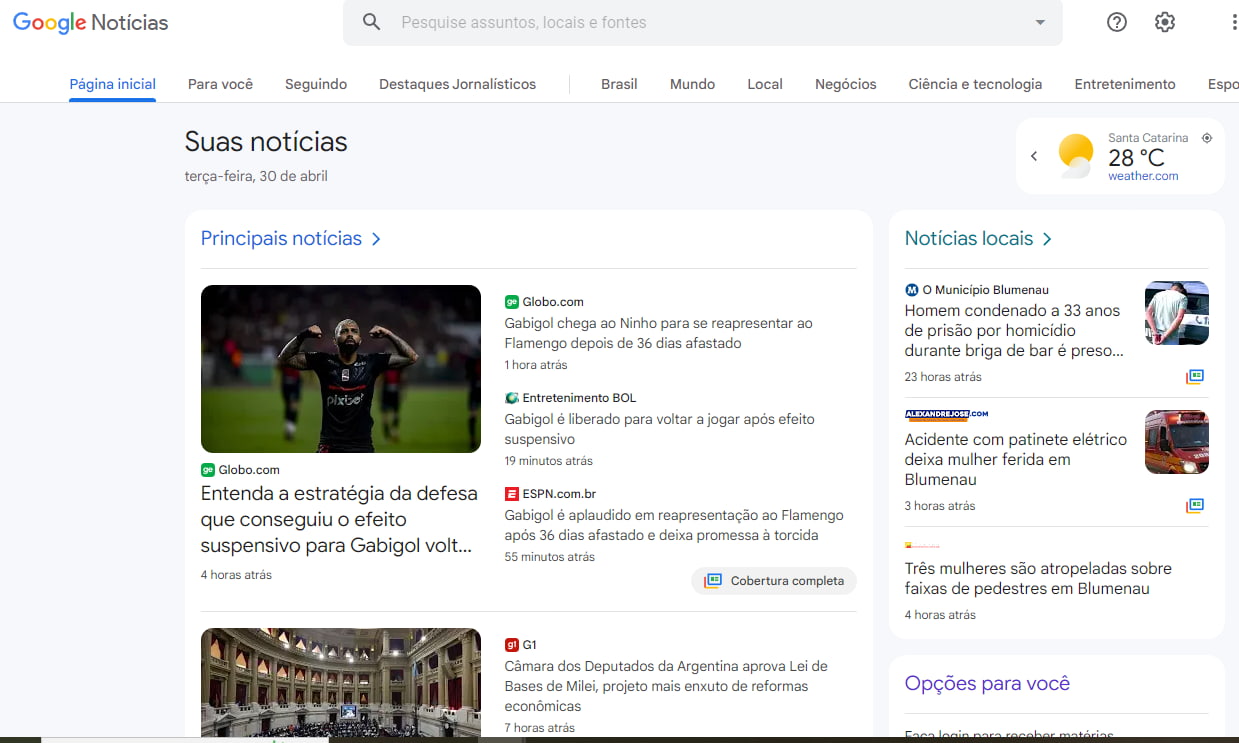Open Ciência e tecnologia tab
Viewport: 1239px width, 743px height.
point(975,84)
